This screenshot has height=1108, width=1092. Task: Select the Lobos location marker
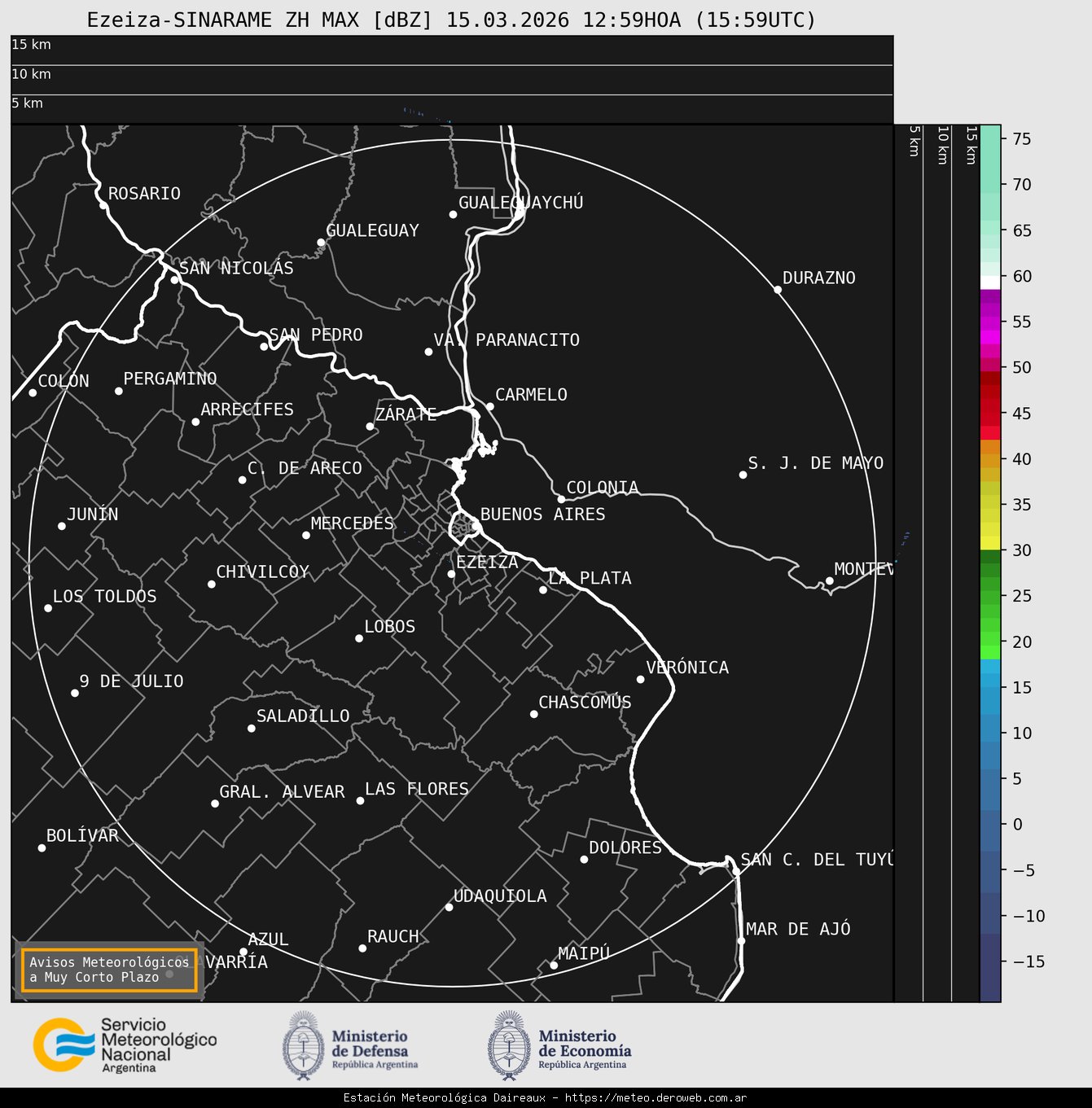[359, 638]
